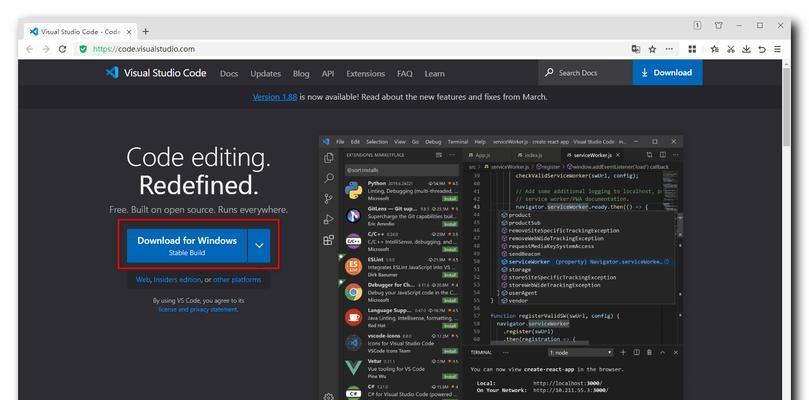Click the blue Download button in header
The image size is (809, 400).
(x=667, y=73)
